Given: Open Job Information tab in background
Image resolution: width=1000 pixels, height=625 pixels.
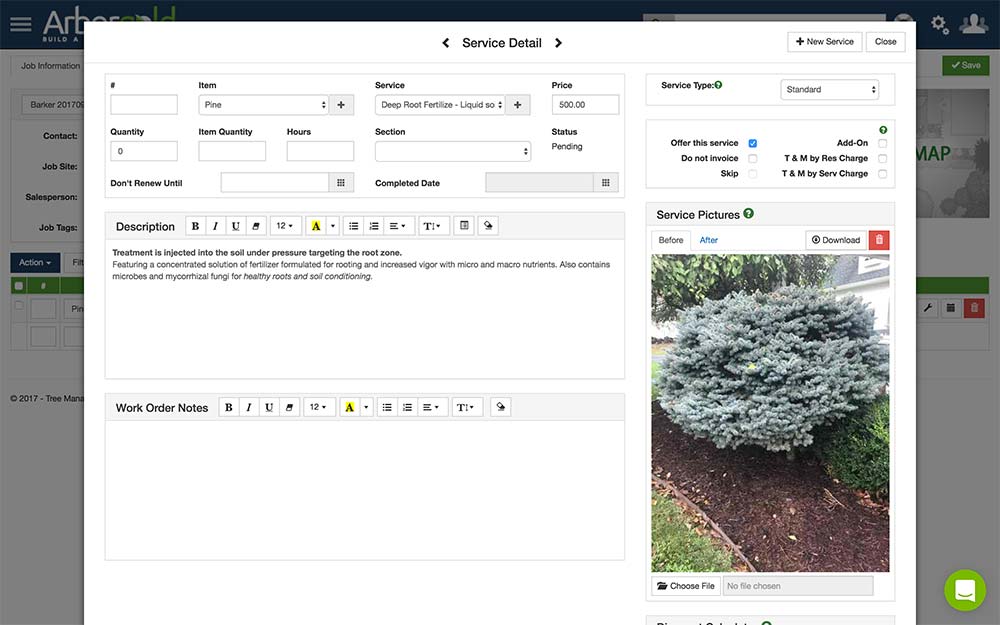Looking at the screenshot, I should 50,66.
